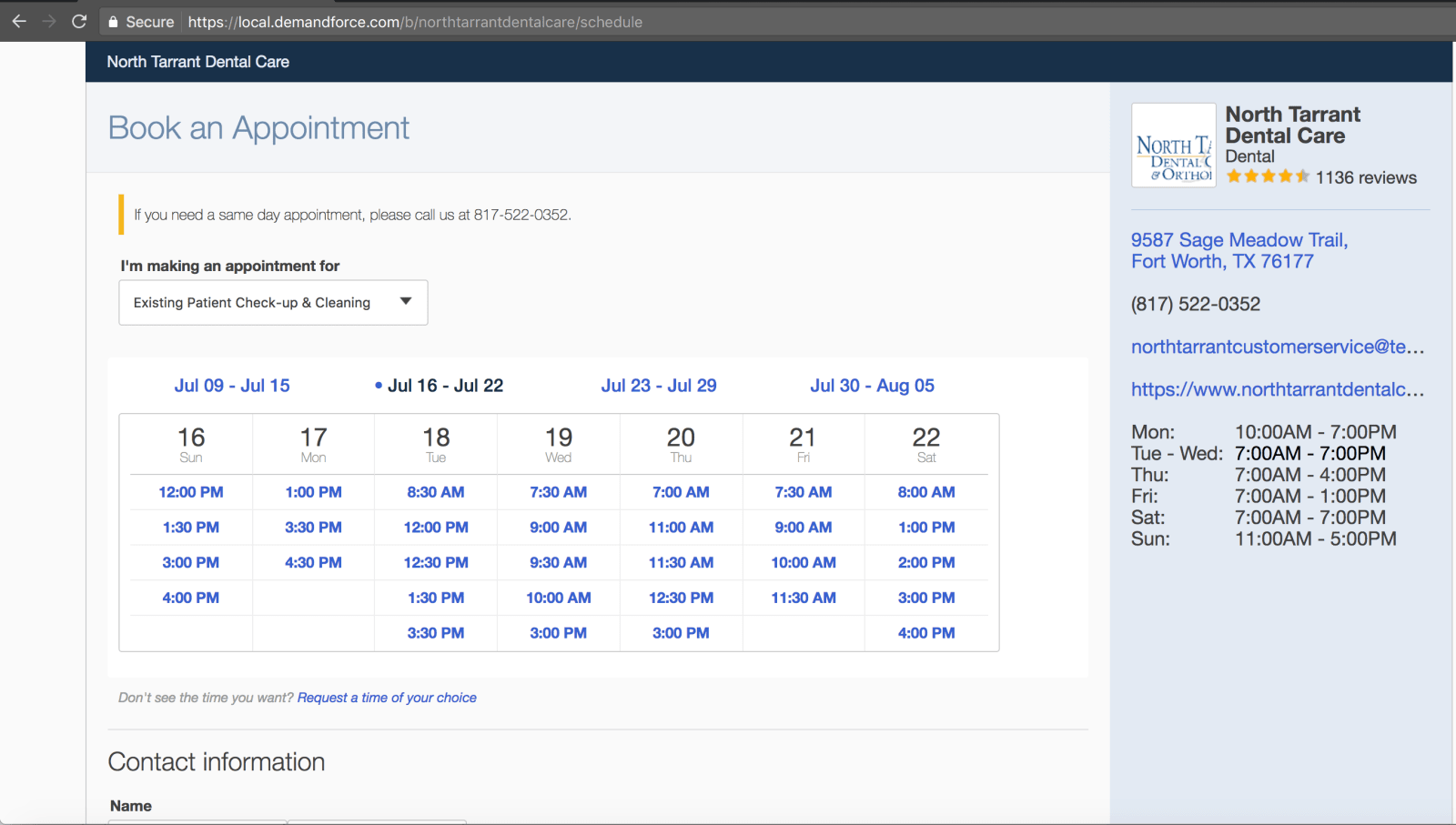Book Friday 21 at 7:30 AM
1456x825 pixels.
coord(804,492)
